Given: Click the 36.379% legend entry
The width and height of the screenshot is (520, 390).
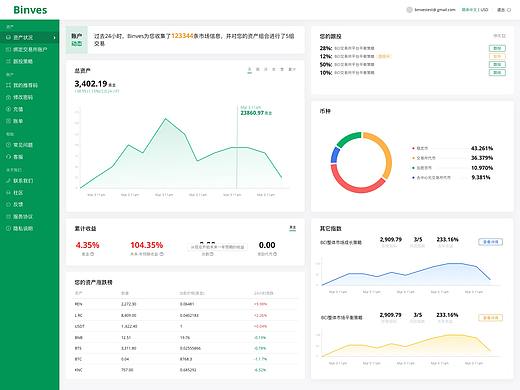Looking at the screenshot, I should click(x=453, y=158).
